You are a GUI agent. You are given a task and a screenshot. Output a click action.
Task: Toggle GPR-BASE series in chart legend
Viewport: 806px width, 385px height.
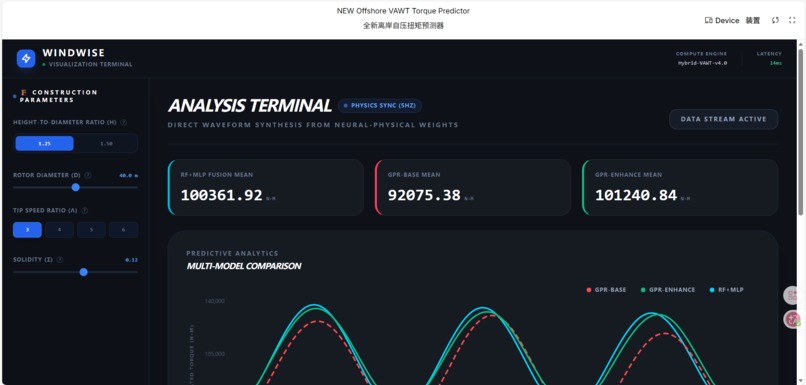coord(607,290)
